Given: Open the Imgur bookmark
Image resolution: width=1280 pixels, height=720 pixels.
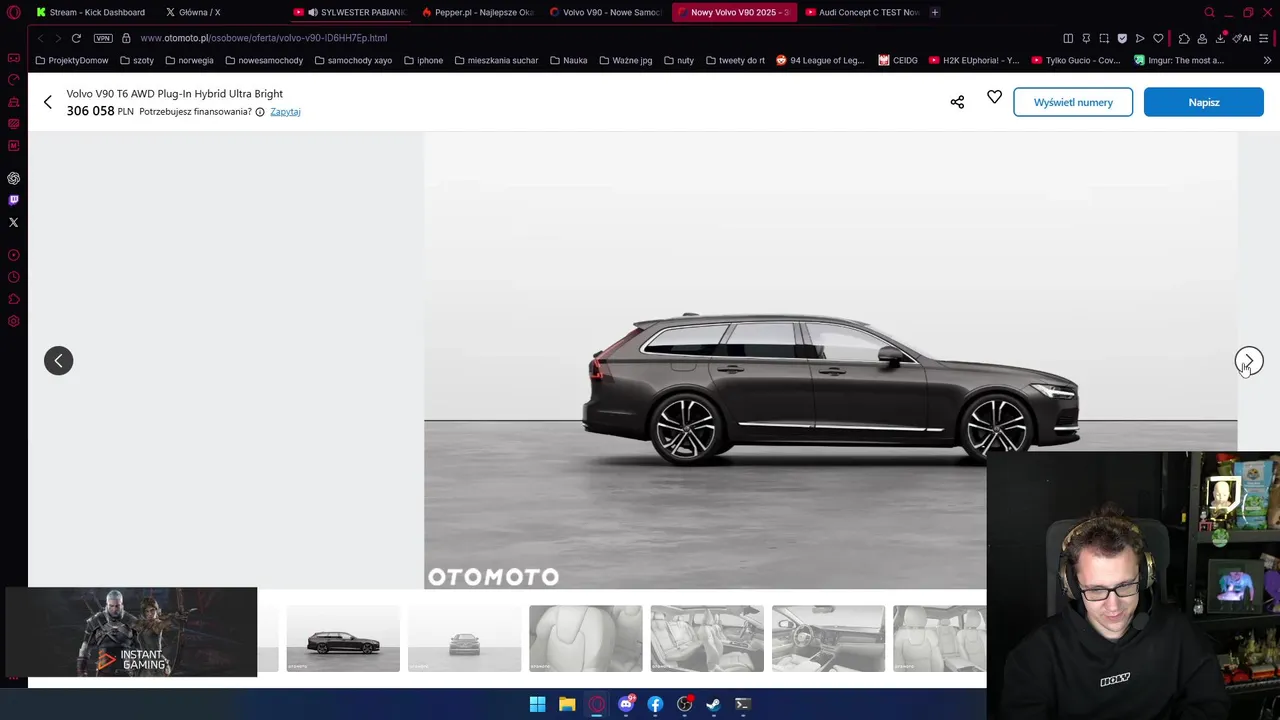Looking at the screenshot, I should pyautogui.click(x=1179, y=60).
